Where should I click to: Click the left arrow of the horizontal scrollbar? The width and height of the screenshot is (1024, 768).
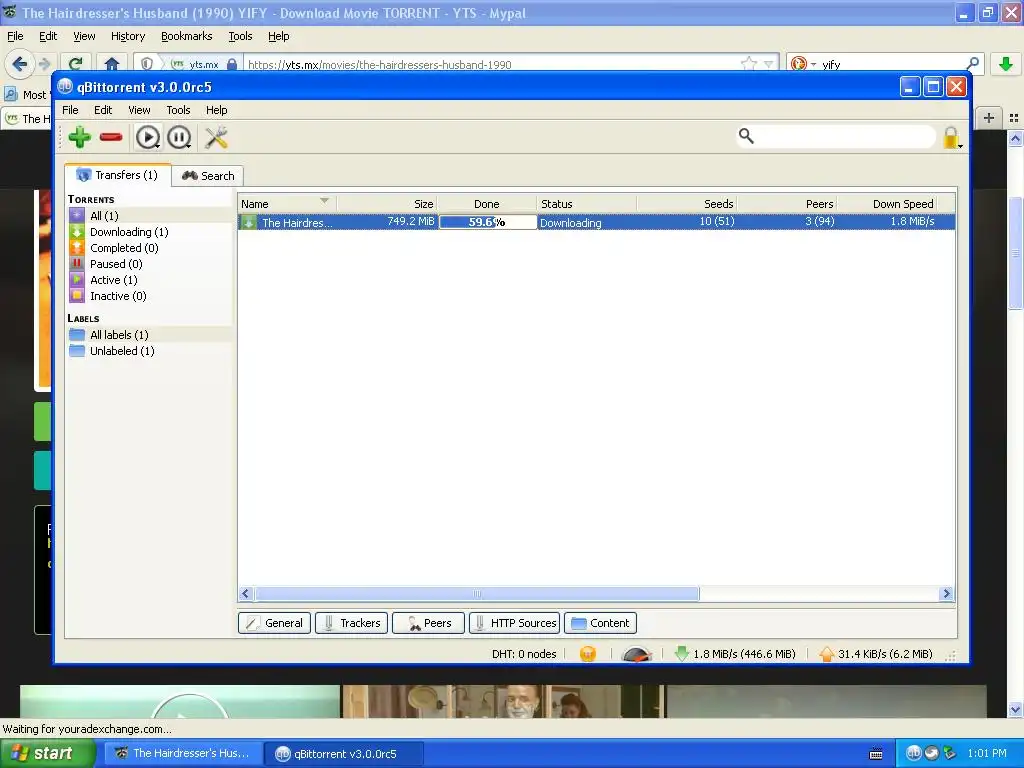246,594
